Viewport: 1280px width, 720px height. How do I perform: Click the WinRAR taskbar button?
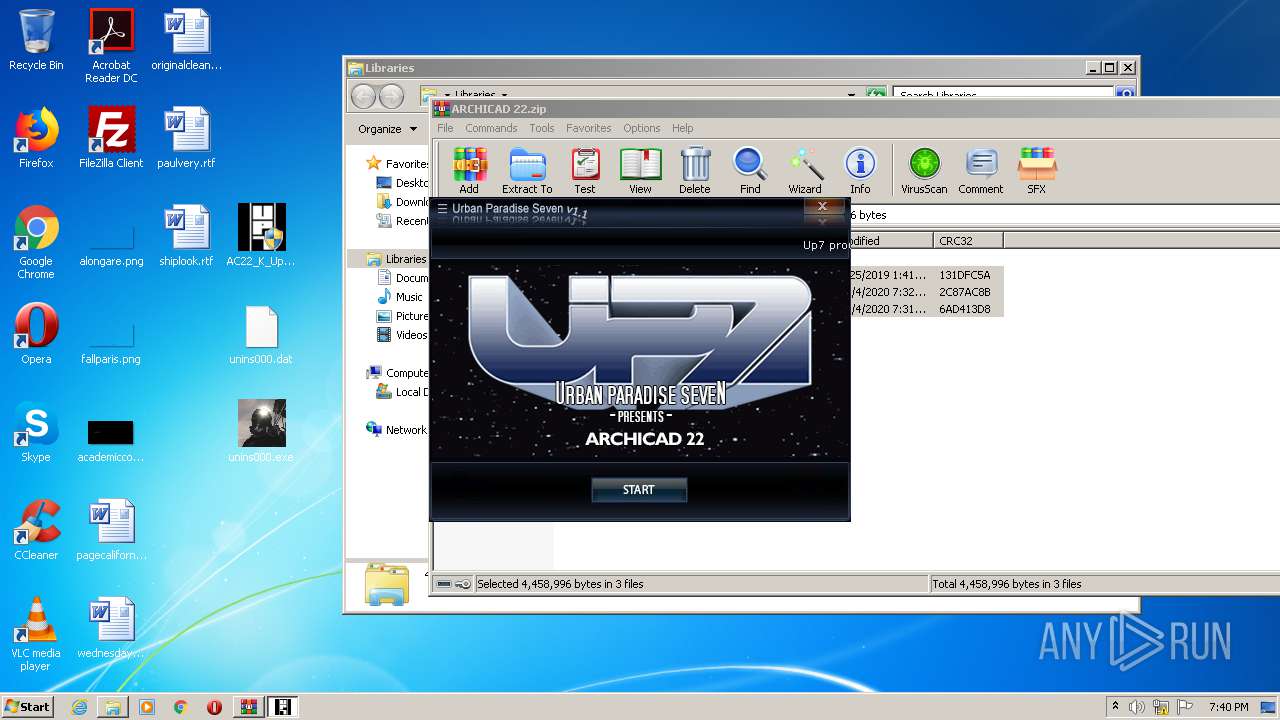click(x=248, y=707)
